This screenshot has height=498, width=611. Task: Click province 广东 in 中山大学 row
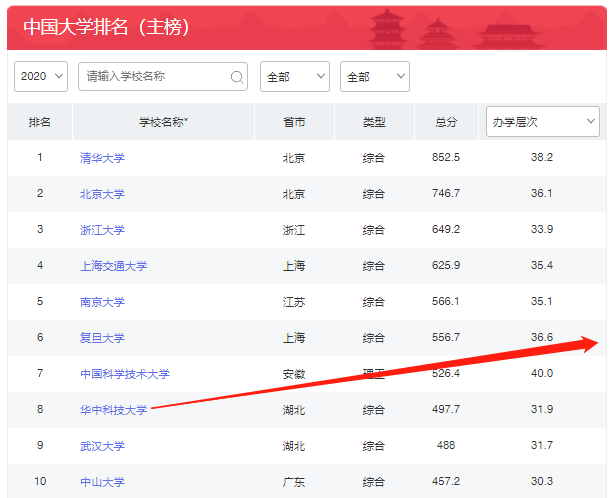point(294,482)
